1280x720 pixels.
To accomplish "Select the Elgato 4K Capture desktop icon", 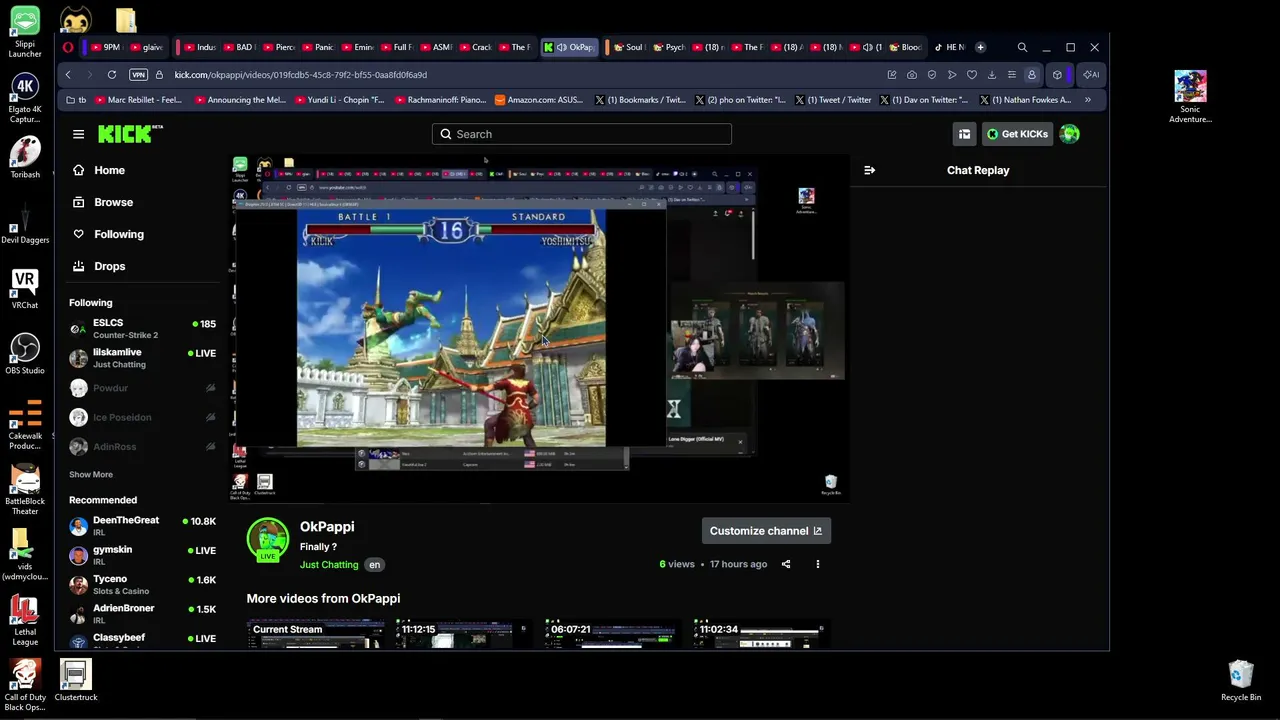I will coord(25,98).
